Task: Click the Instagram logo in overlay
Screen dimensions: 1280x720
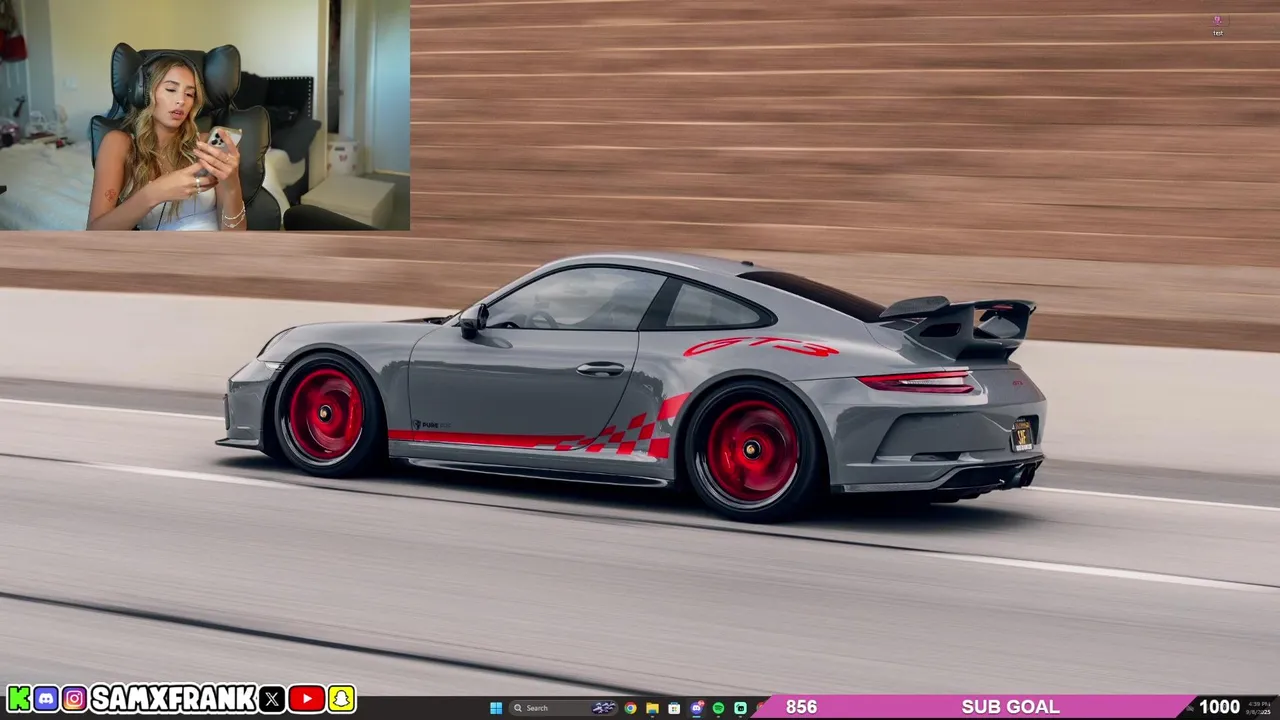Action: (x=74, y=698)
